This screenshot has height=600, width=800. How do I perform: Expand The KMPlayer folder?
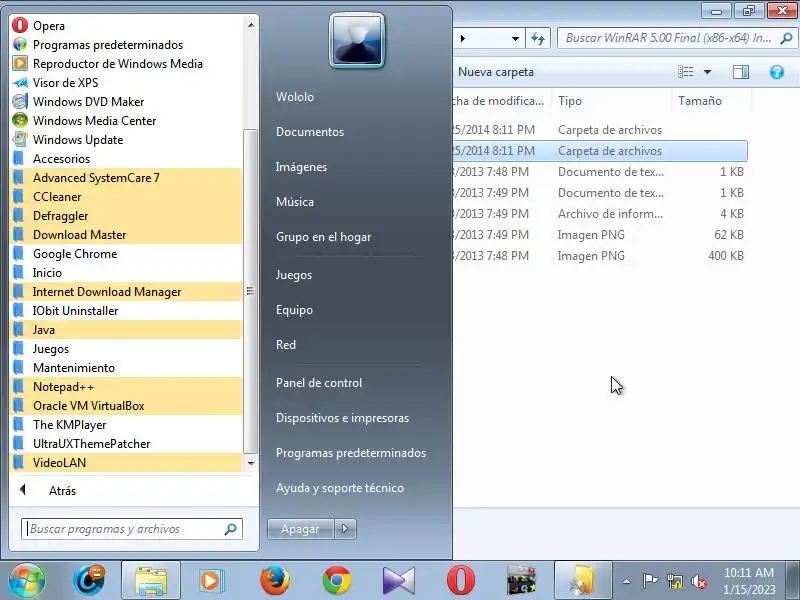coord(126,424)
